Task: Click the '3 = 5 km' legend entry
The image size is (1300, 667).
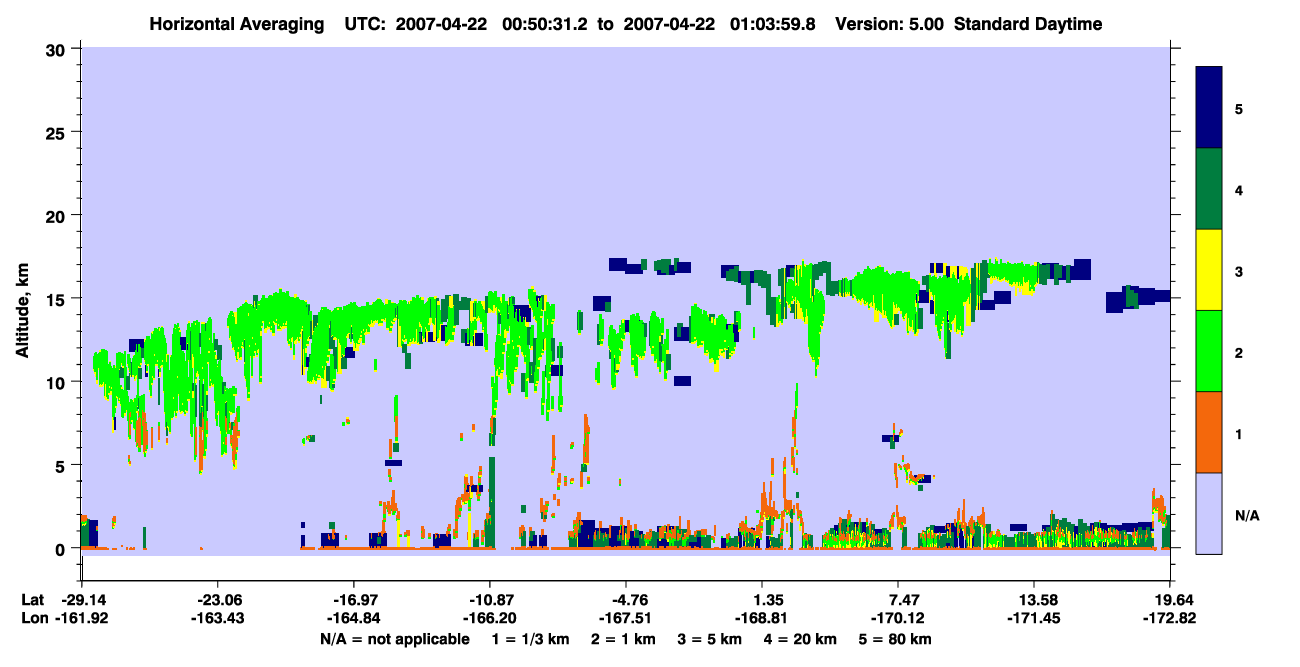Action: pyautogui.click(x=709, y=639)
